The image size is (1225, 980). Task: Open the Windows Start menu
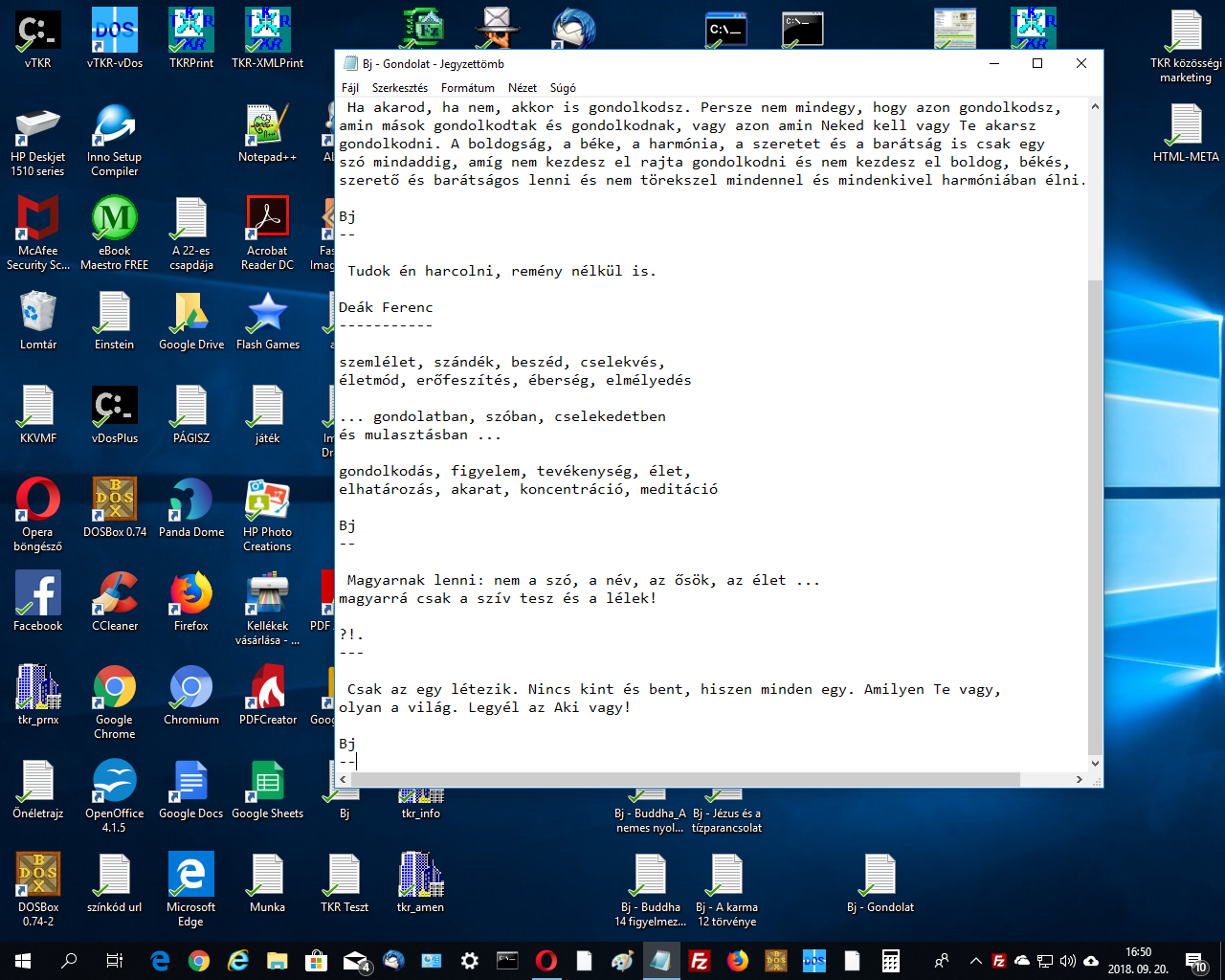point(23,961)
